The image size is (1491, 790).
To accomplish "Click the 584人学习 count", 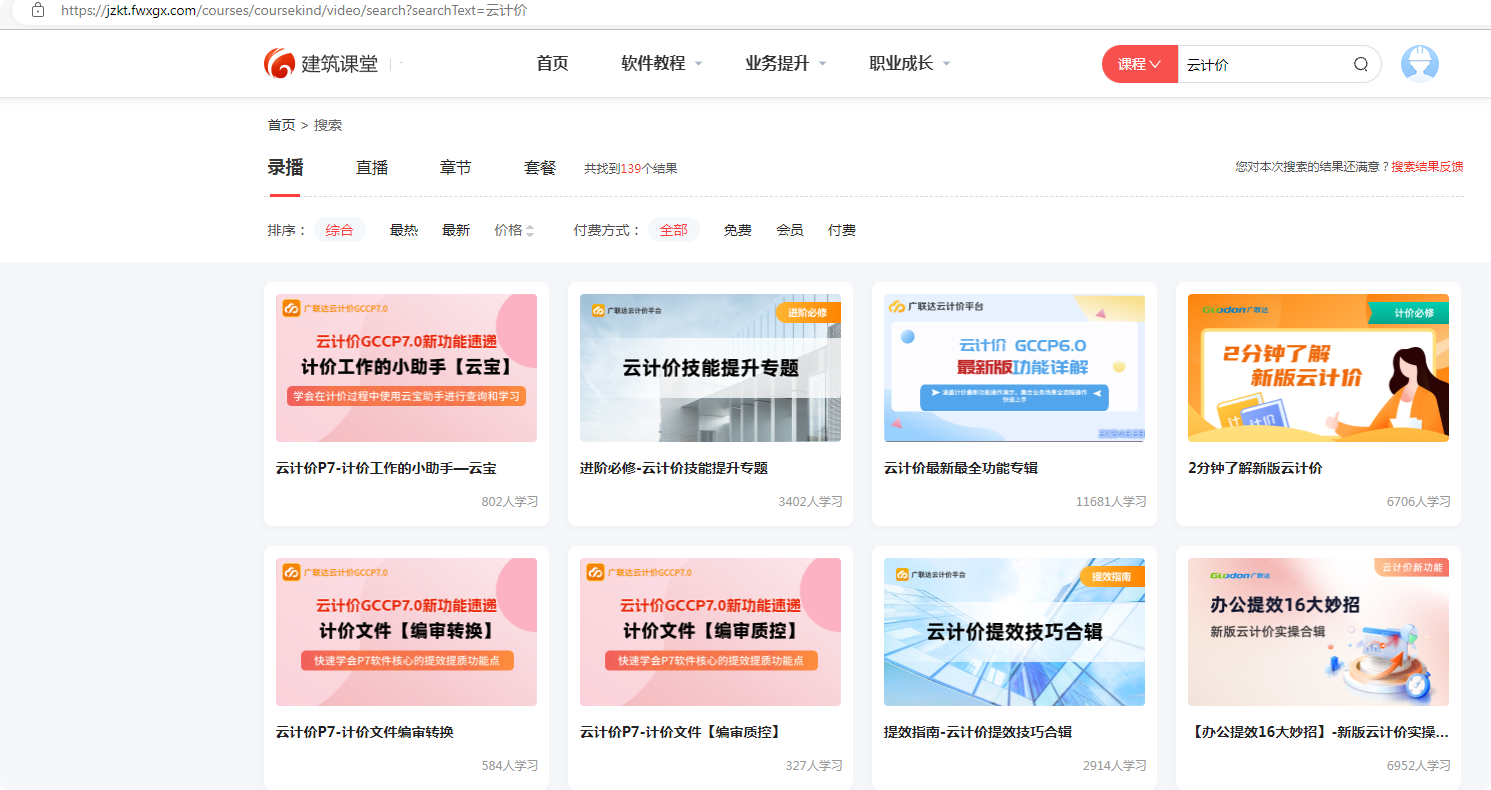I will coord(510,766).
